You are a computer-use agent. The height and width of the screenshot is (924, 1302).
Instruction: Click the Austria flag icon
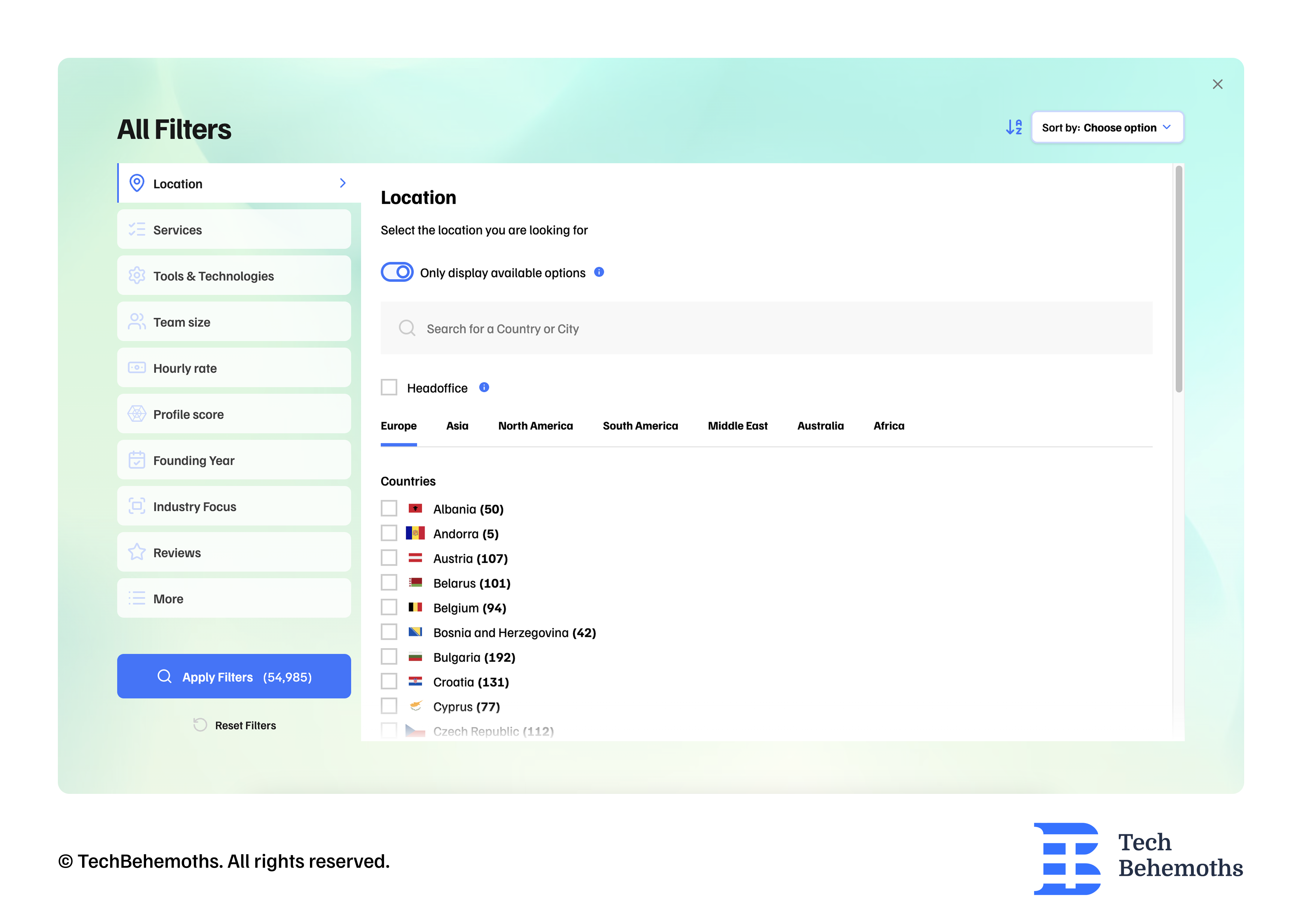tap(416, 557)
